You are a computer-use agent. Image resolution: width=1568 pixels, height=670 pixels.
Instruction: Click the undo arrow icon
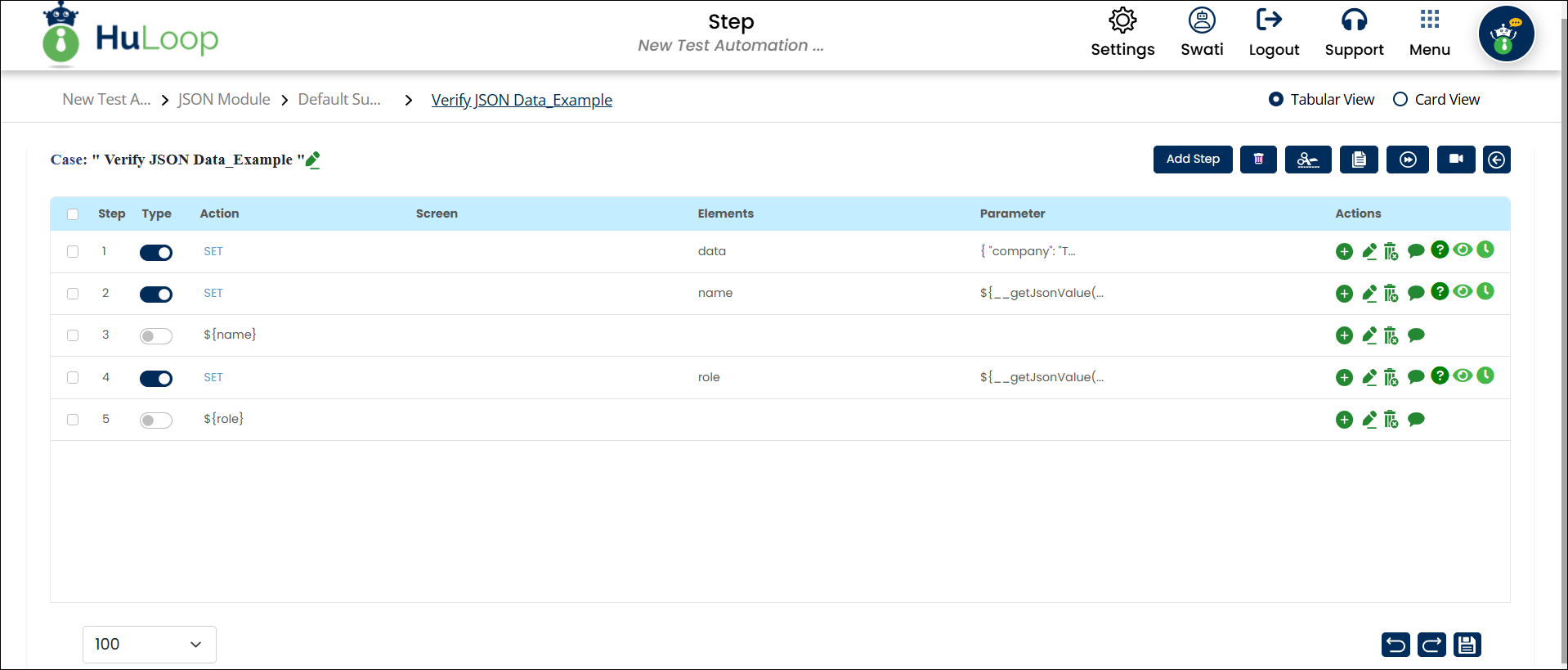point(1396,645)
